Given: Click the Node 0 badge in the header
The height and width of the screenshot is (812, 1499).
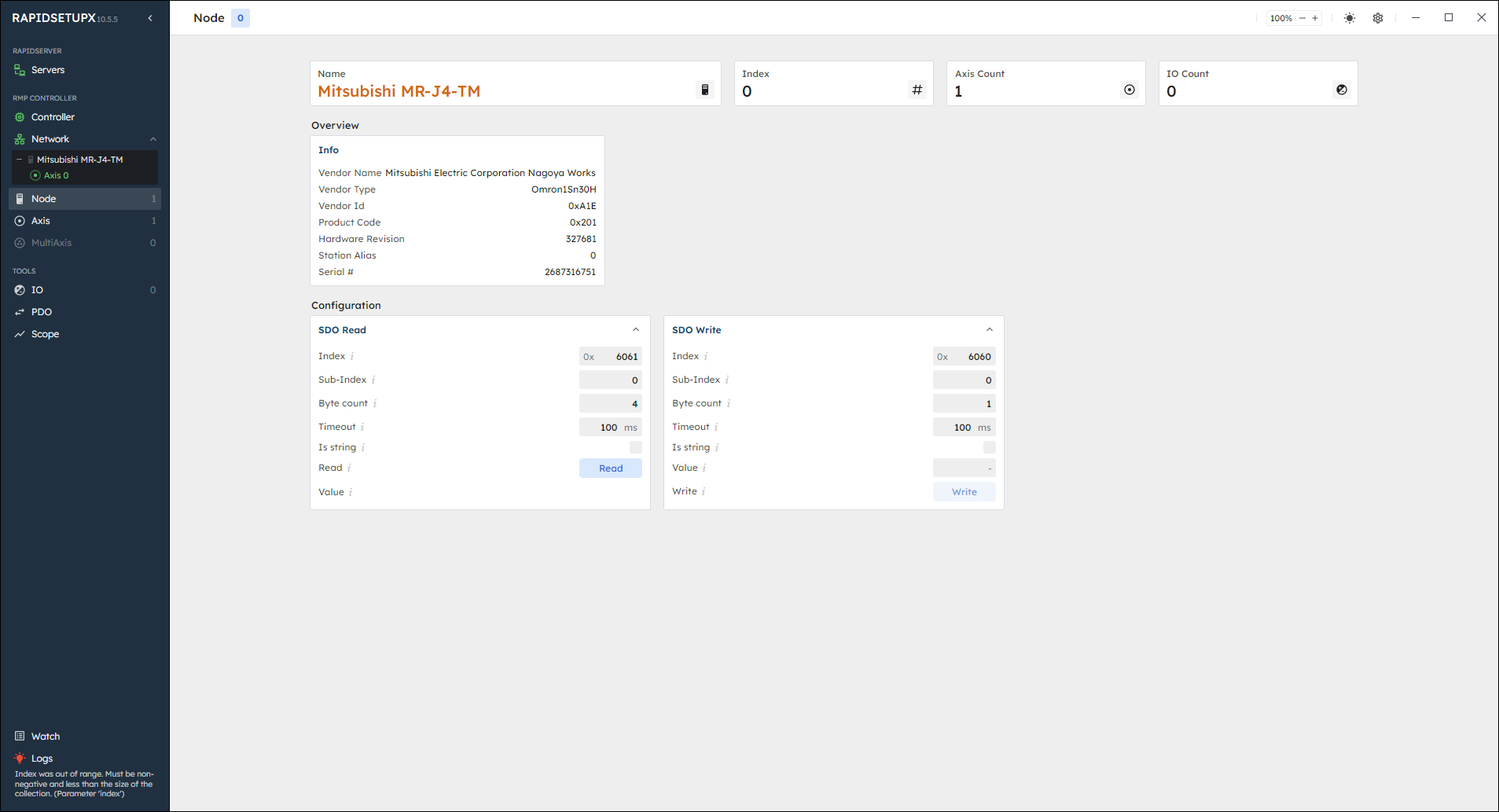Looking at the screenshot, I should click(241, 18).
